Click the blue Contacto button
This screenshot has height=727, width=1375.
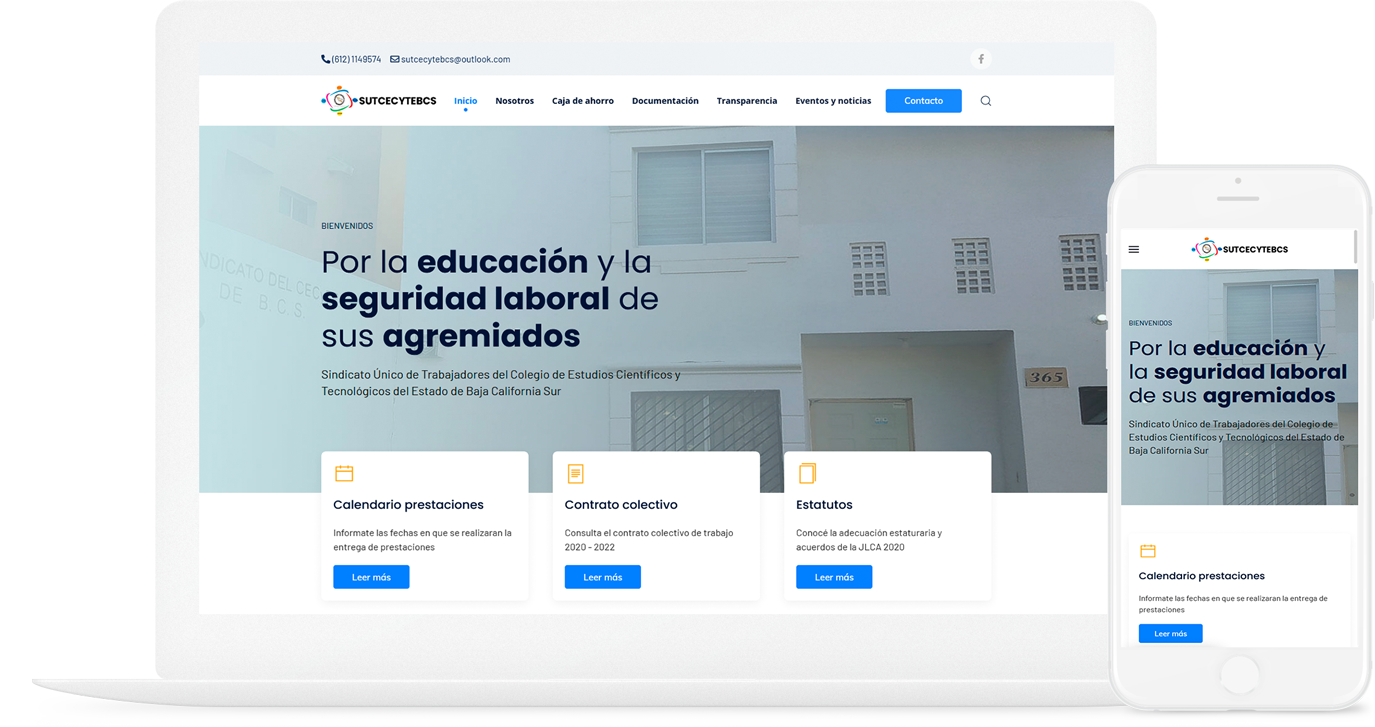tap(923, 100)
